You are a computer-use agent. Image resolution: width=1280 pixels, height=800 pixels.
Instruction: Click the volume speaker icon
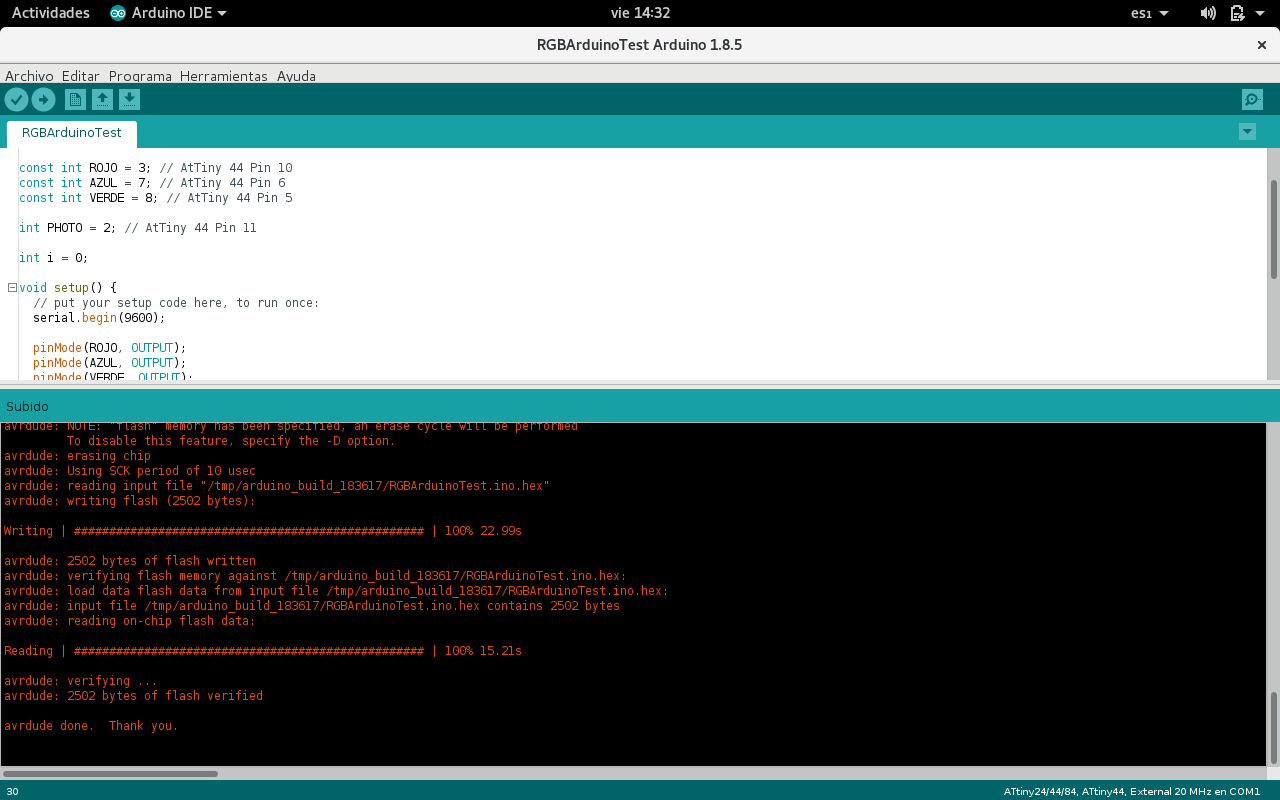click(x=1208, y=13)
